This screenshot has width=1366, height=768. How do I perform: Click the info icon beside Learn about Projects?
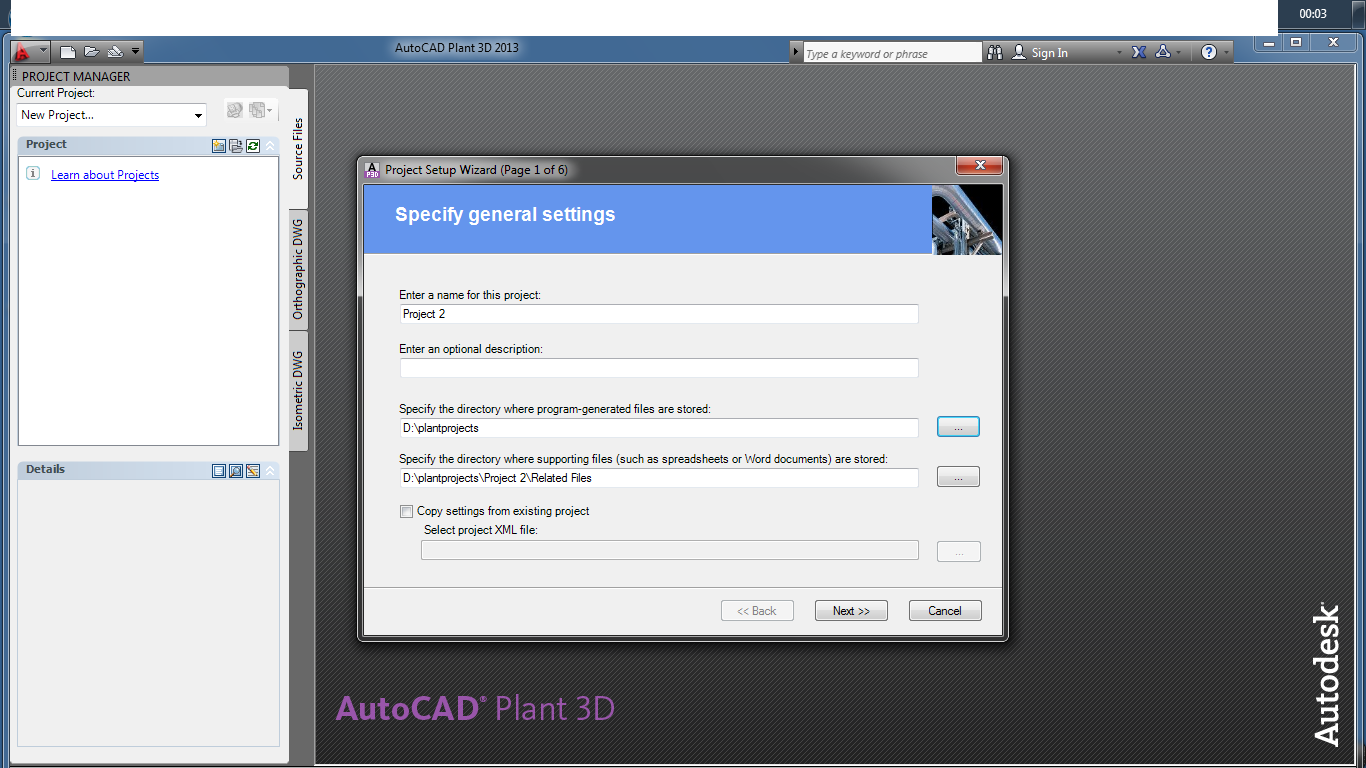(33, 174)
